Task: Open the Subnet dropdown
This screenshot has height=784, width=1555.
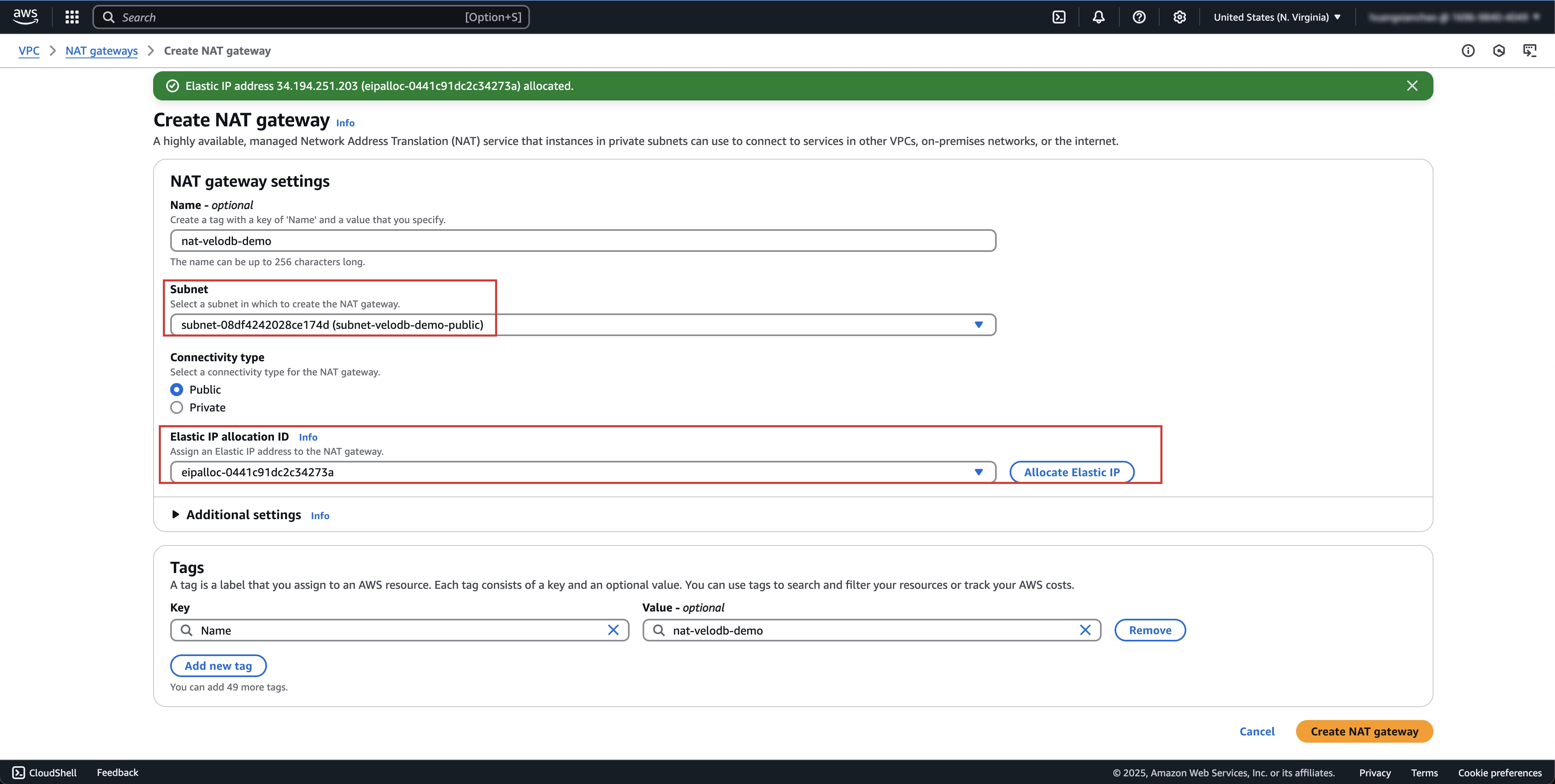Action: click(583, 325)
